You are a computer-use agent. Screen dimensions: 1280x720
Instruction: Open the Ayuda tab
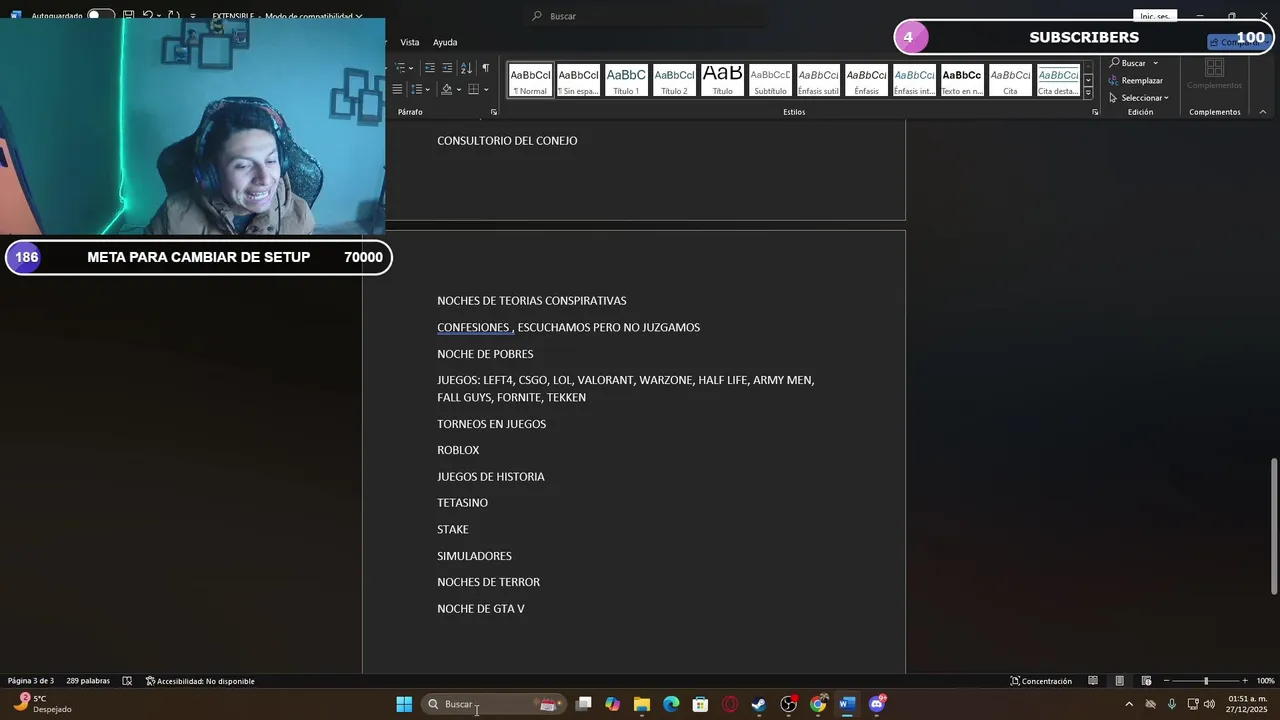(445, 42)
